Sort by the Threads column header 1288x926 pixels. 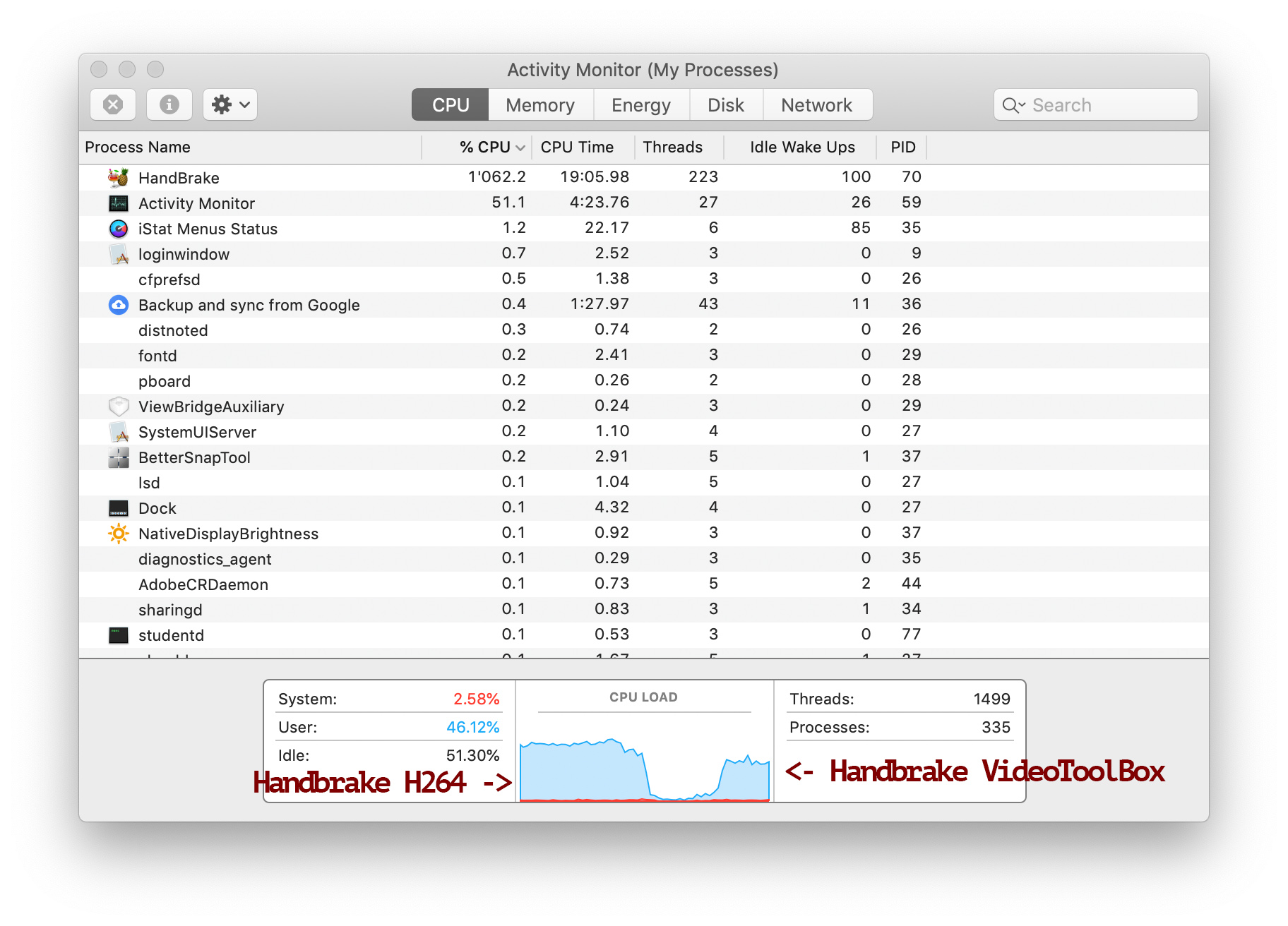click(679, 147)
